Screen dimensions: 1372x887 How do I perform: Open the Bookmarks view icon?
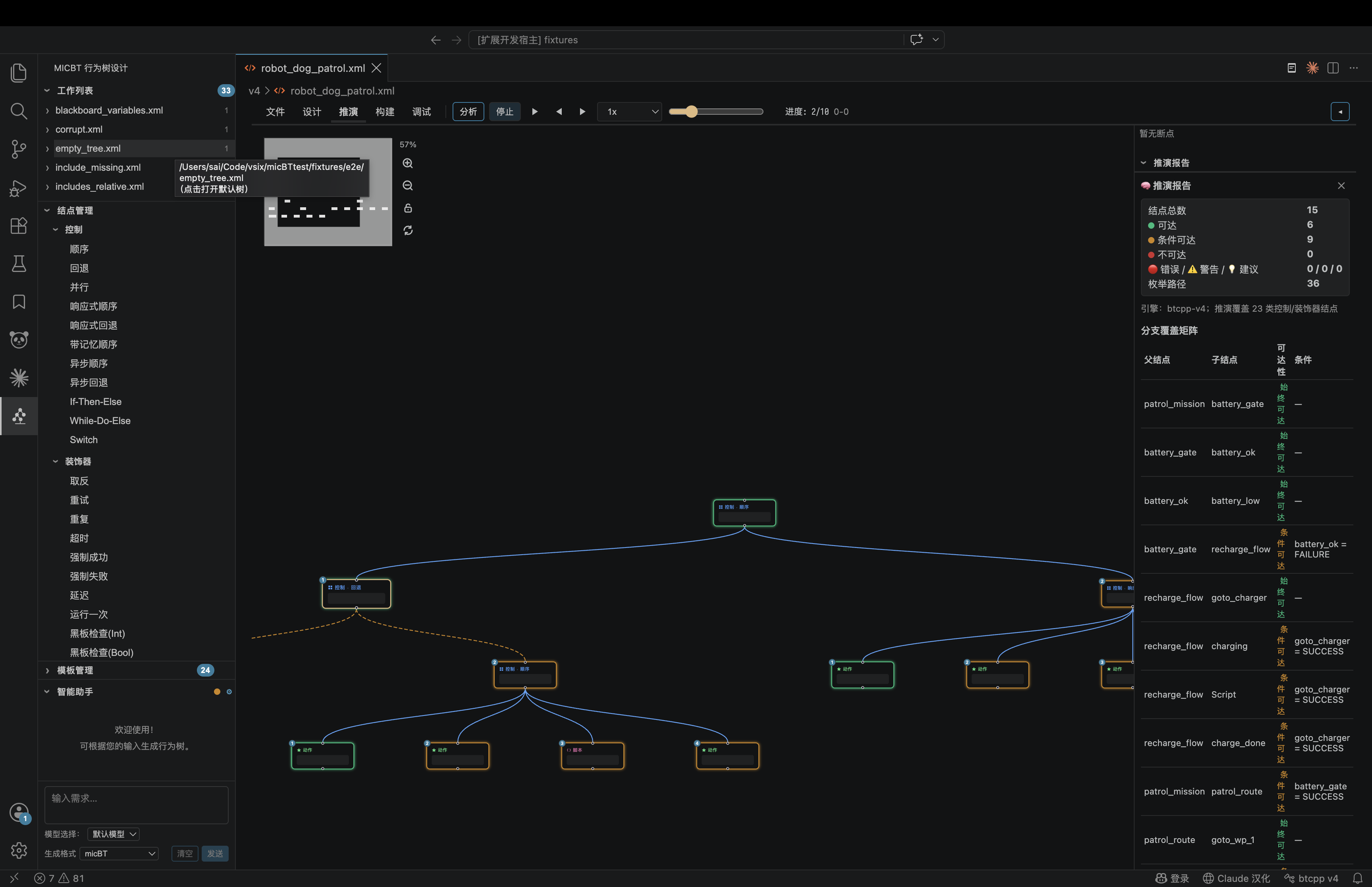point(19,302)
